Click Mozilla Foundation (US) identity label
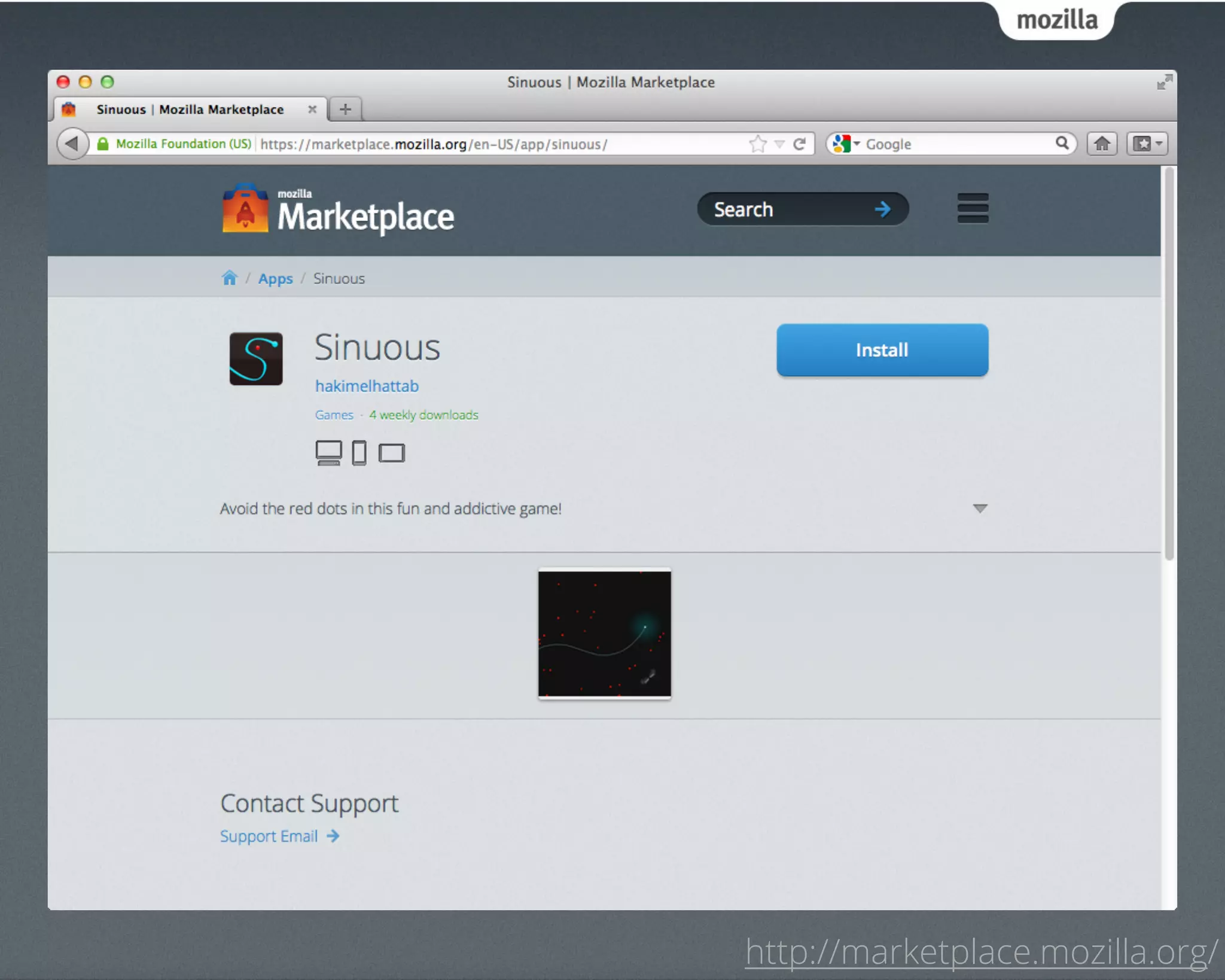1225x980 pixels. tap(184, 144)
